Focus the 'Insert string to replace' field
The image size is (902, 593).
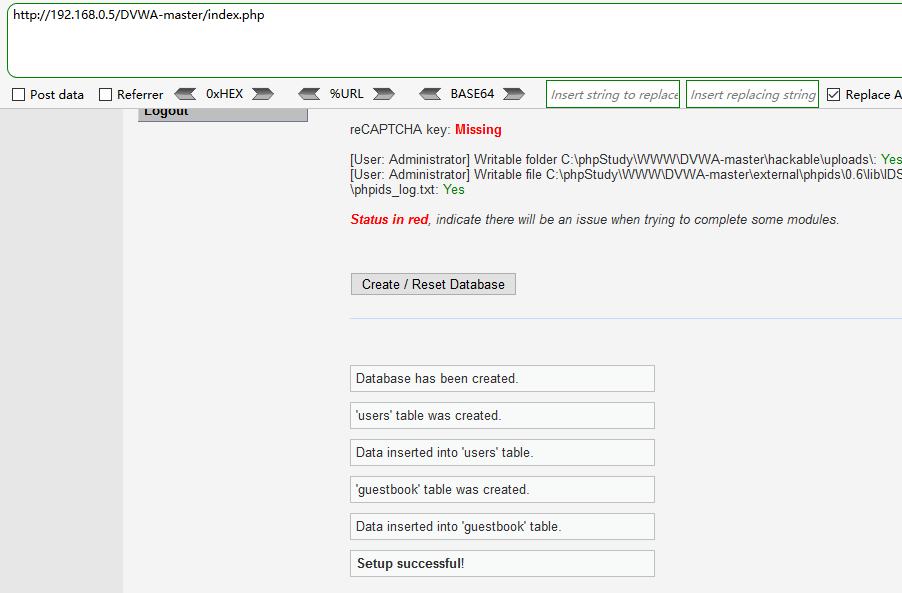613,94
